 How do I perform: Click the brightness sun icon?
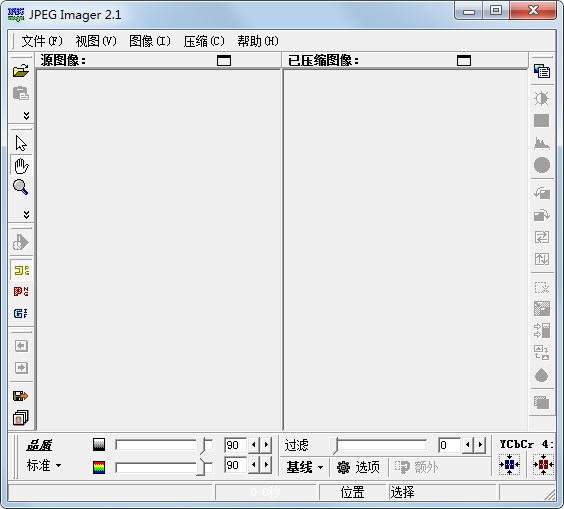point(542,99)
